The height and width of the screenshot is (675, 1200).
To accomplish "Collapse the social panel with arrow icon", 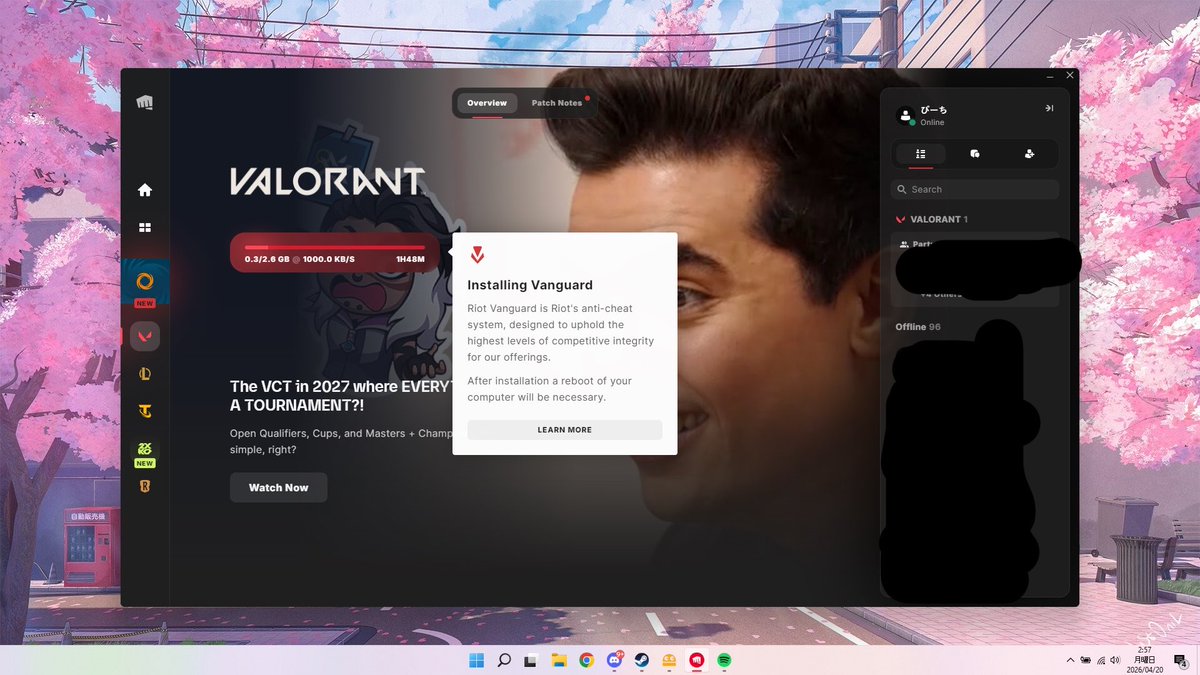I will coord(1049,108).
